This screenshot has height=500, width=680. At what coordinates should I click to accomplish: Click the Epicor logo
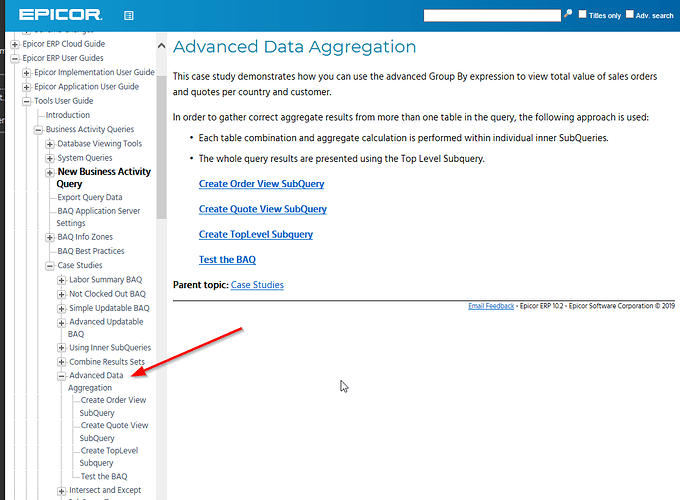tap(60, 15)
